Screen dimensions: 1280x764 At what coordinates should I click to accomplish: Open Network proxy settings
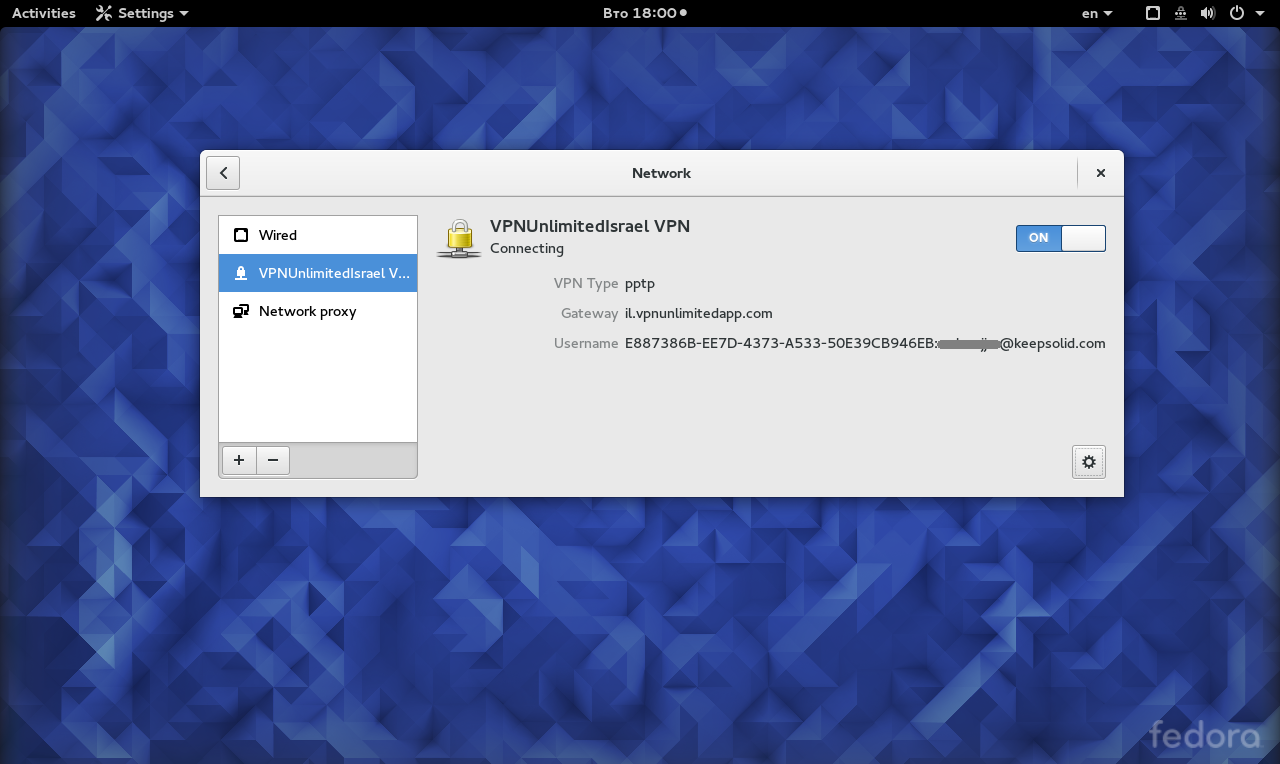point(318,311)
